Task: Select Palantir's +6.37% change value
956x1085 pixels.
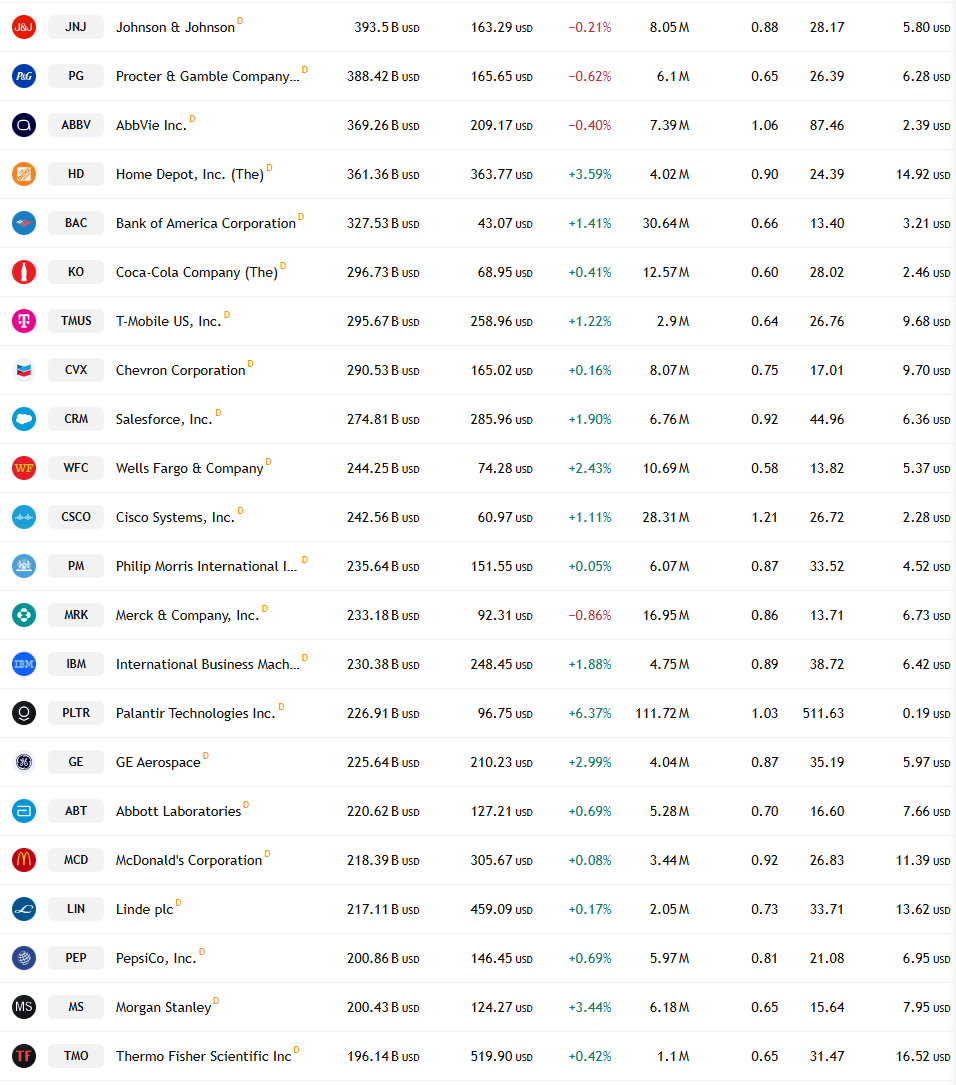Action: click(x=590, y=713)
